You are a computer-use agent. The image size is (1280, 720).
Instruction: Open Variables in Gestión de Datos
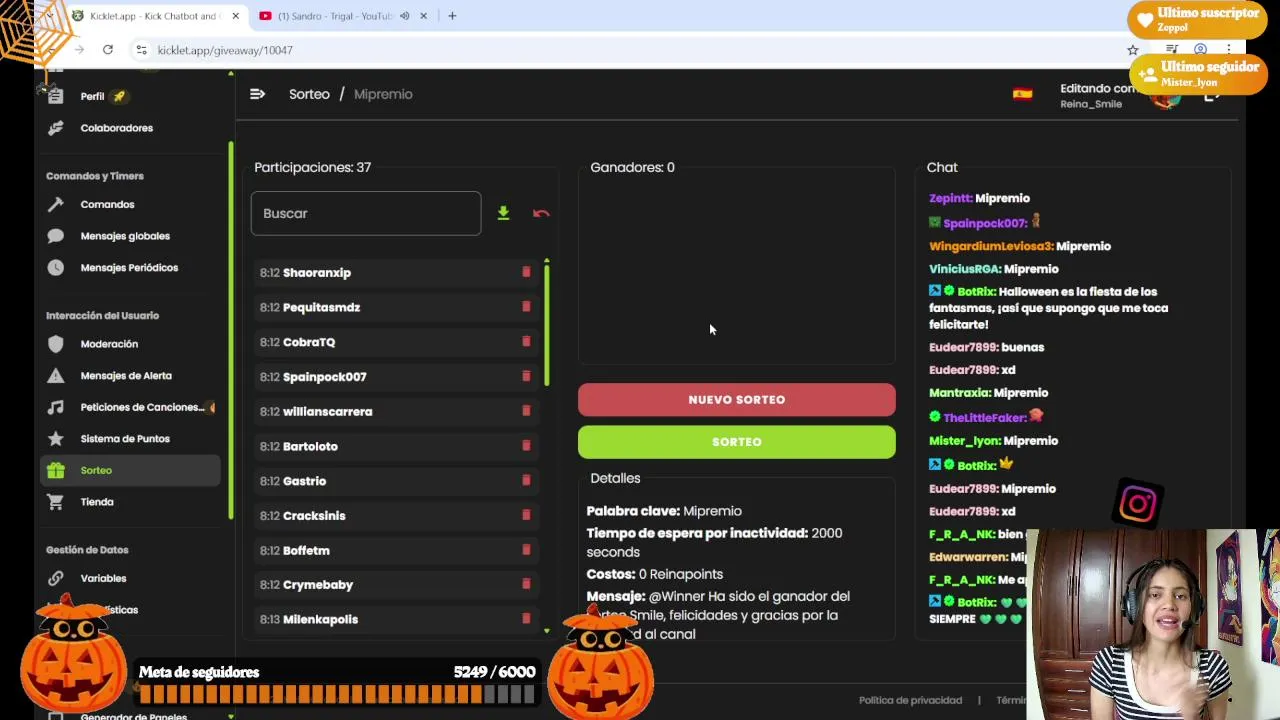(103, 578)
